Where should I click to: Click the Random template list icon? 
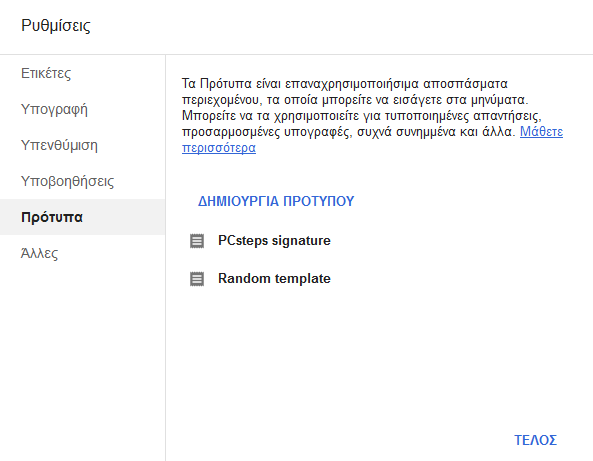[197, 279]
